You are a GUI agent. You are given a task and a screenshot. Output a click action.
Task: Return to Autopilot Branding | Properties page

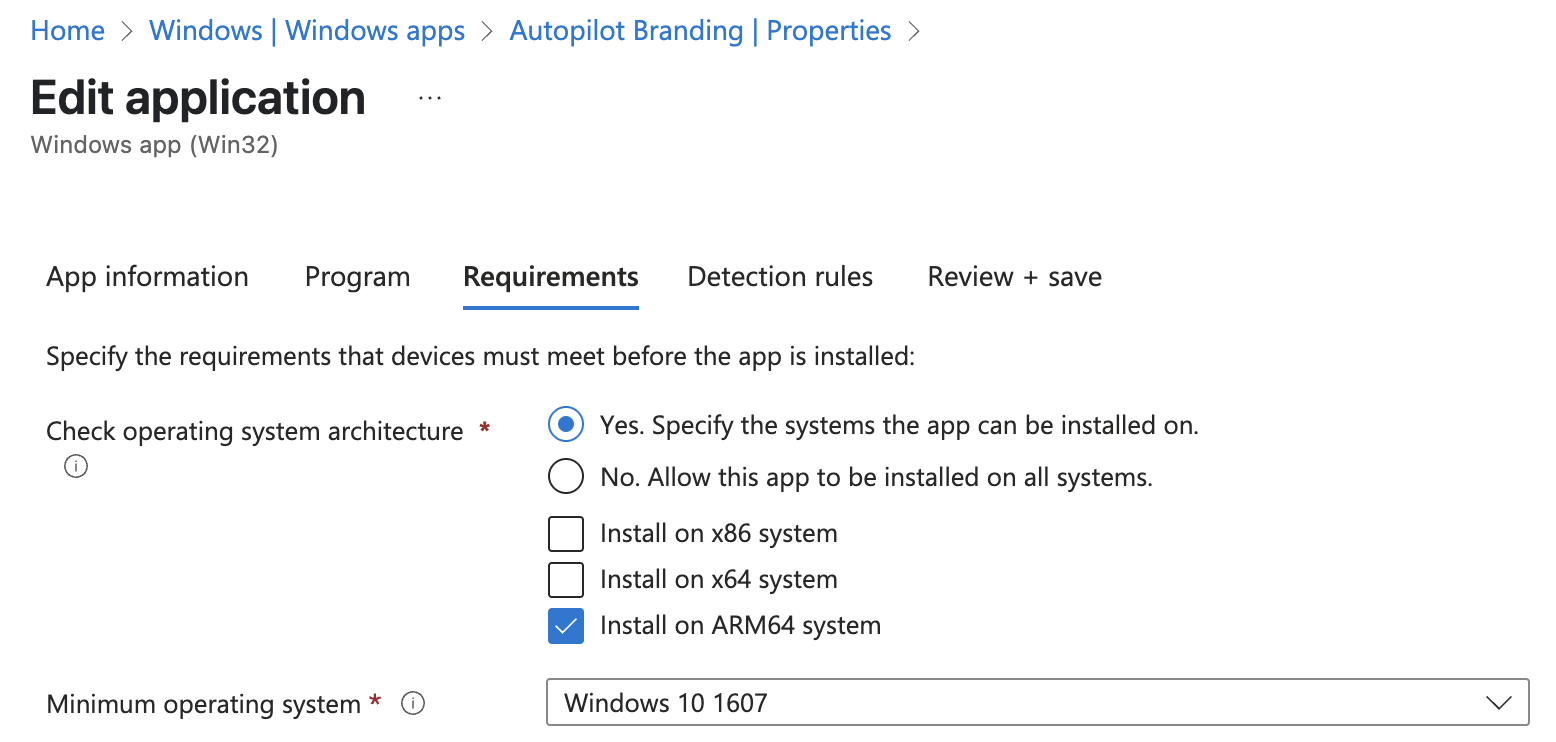(x=700, y=31)
